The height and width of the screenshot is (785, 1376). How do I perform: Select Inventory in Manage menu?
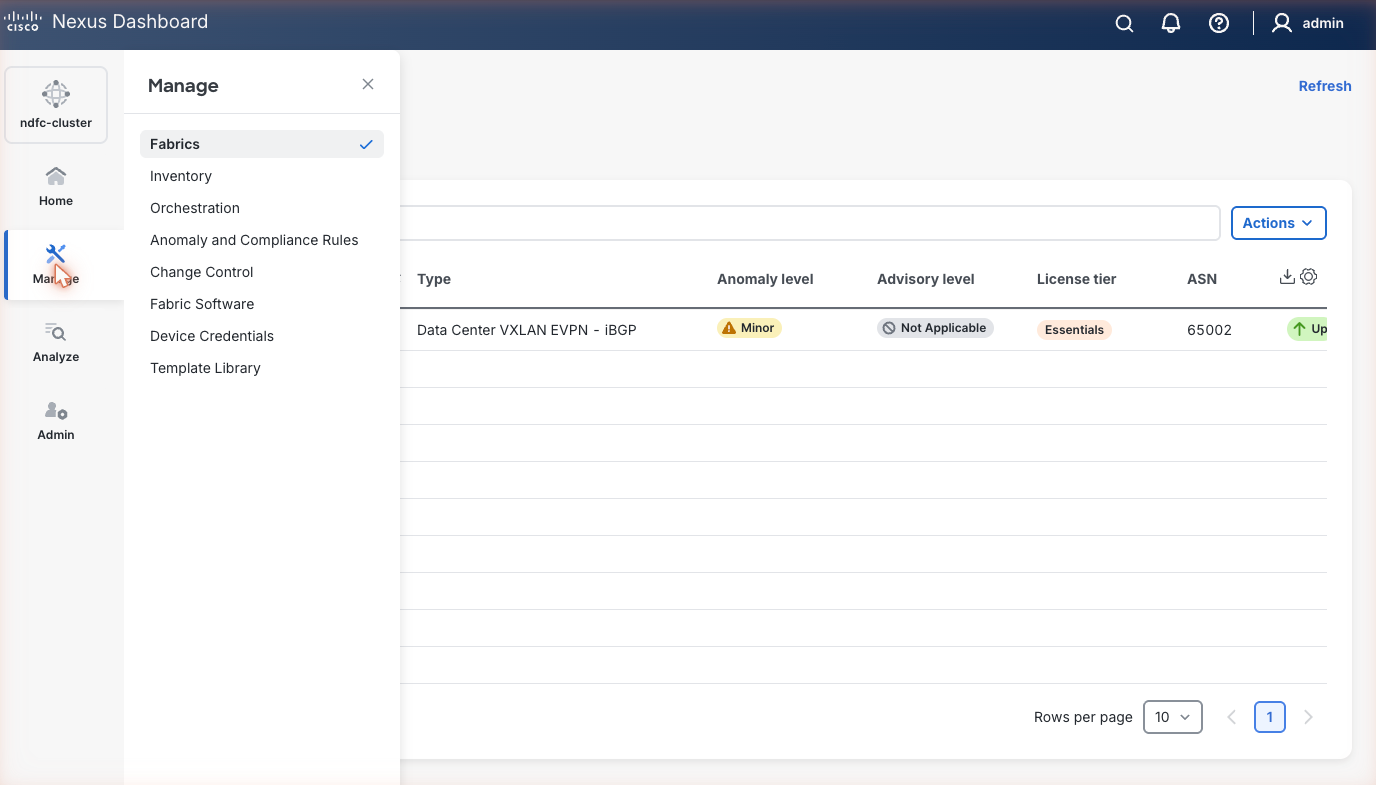click(181, 176)
